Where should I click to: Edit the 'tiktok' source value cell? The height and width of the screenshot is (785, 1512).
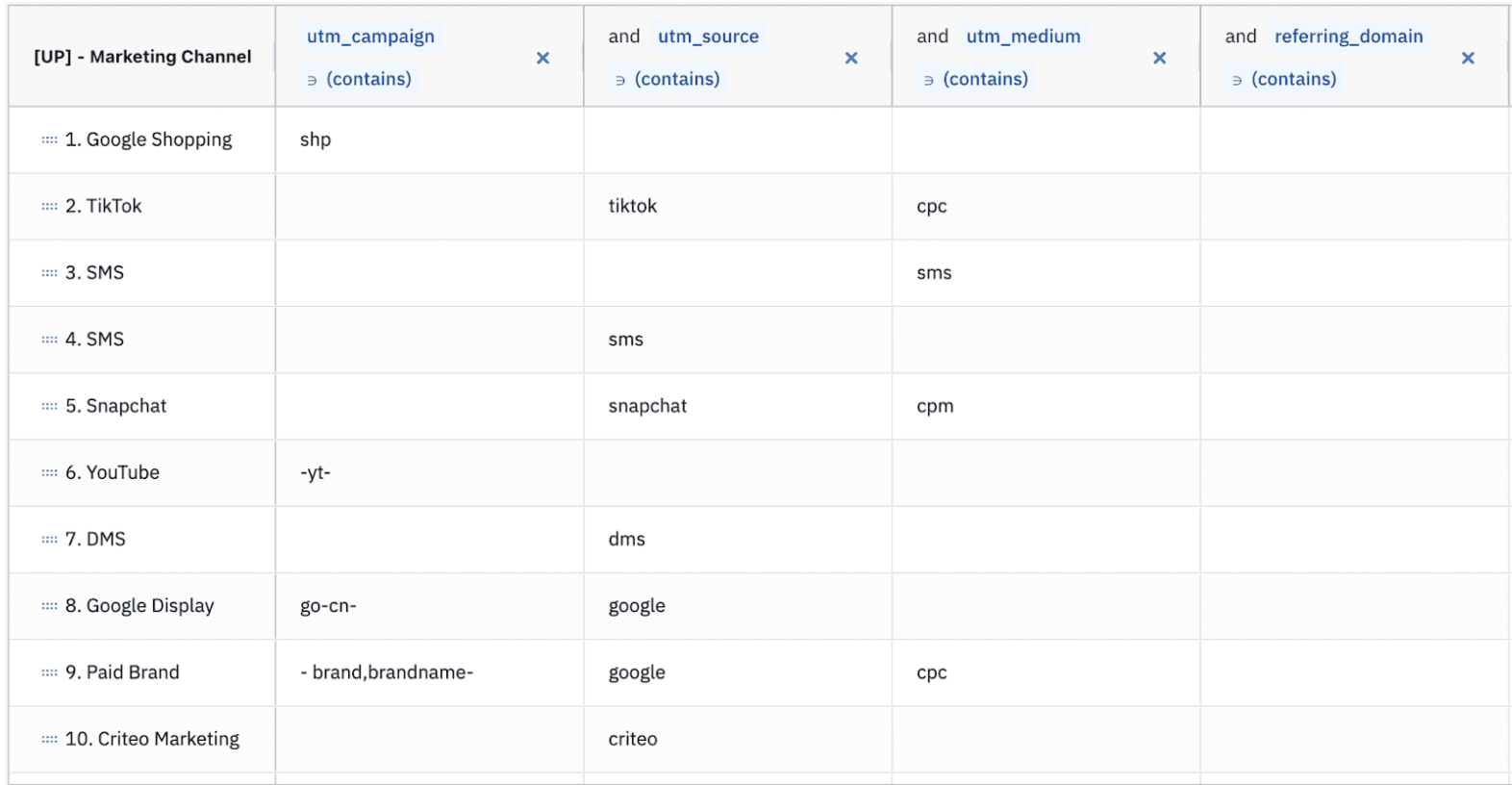click(737, 207)
